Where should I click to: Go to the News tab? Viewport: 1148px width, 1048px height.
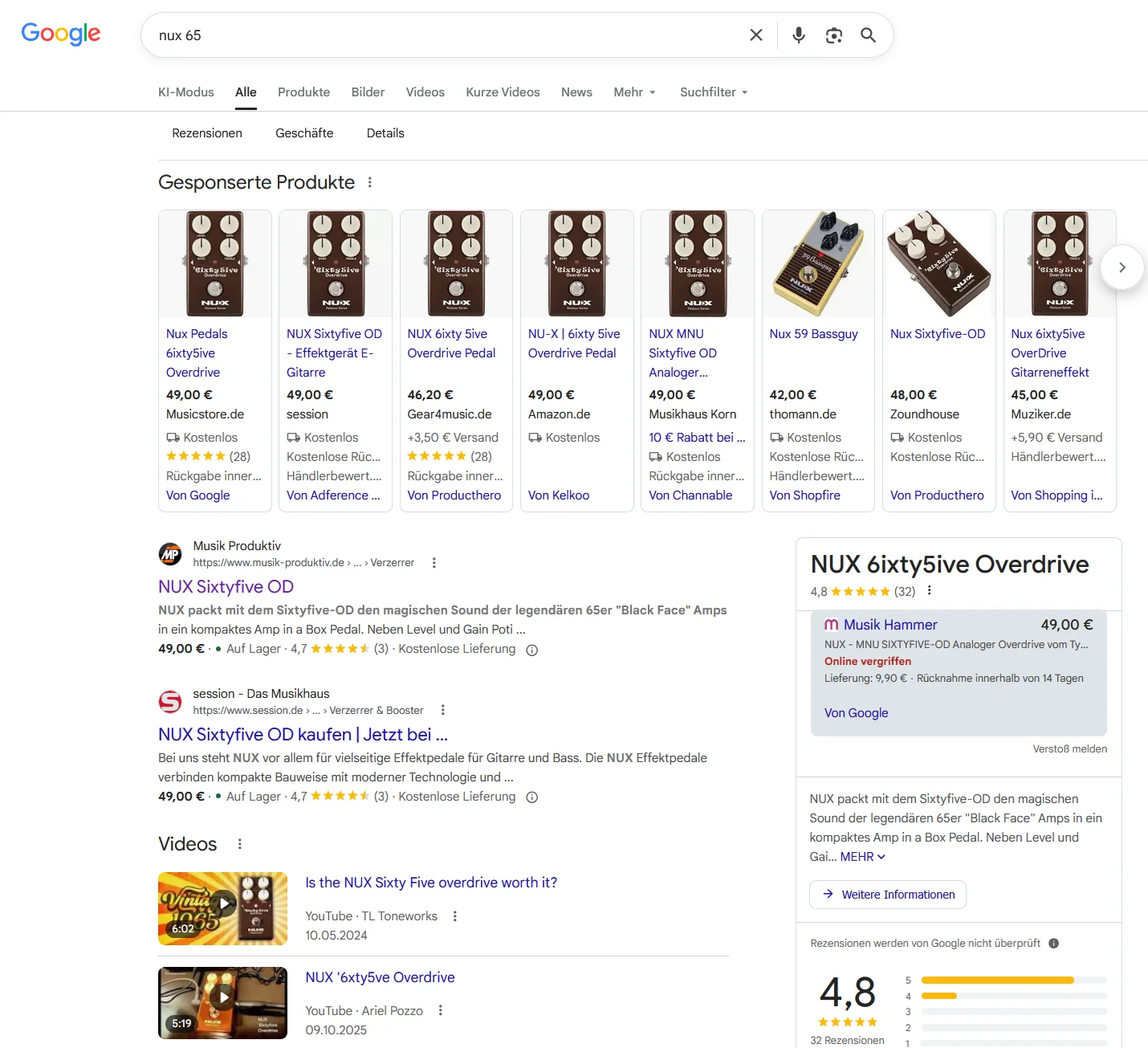pyautogui.click(x=576, y=92)
